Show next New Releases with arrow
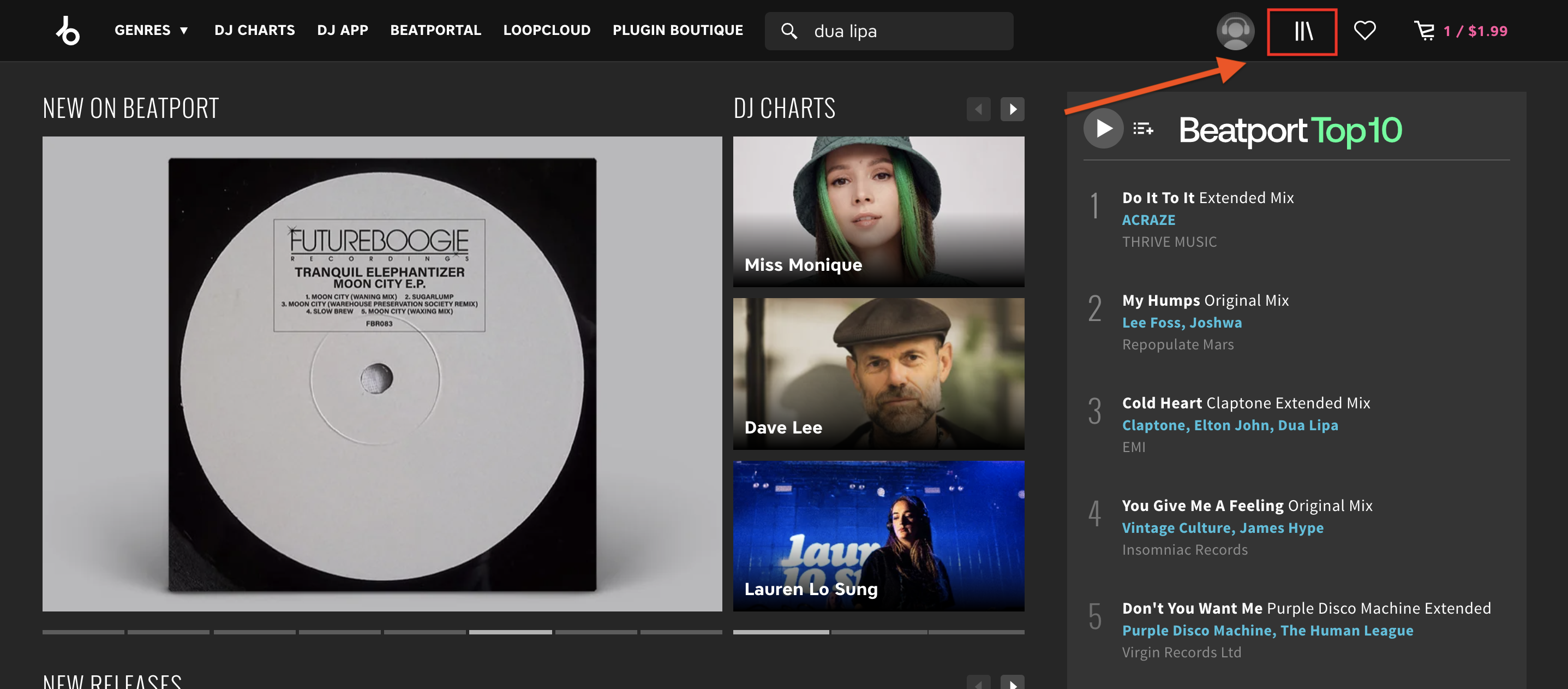Screen dimensions: 1568x689 point(1012,682)
